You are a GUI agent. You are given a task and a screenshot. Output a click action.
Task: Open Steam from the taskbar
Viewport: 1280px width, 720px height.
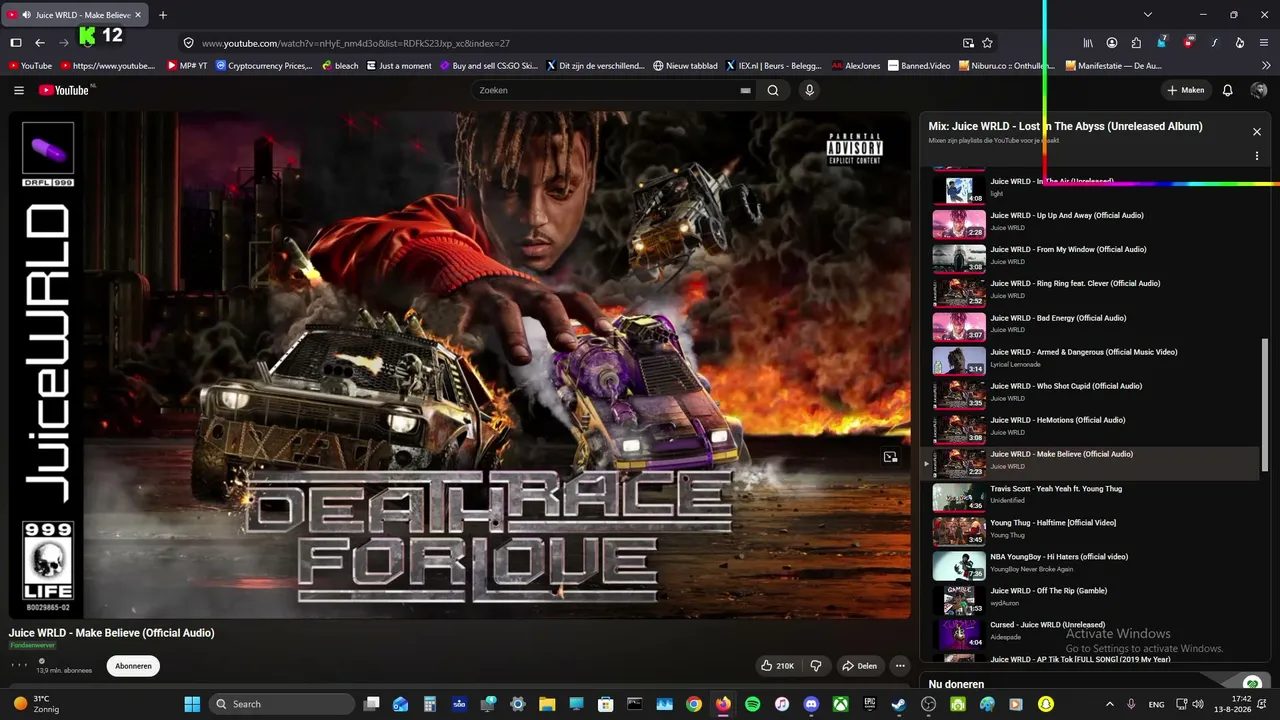(899, 704)
